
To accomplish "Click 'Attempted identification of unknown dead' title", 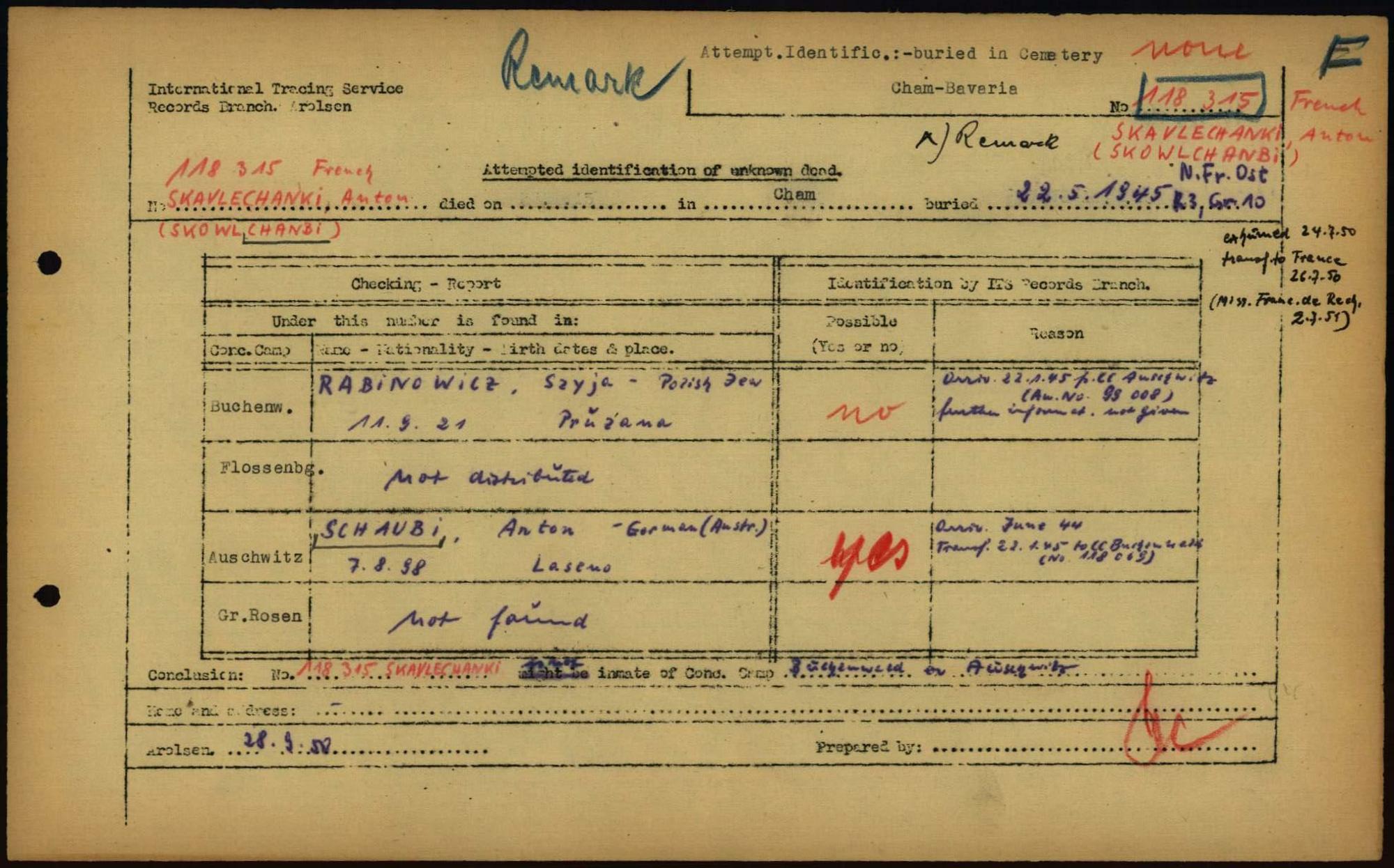I will 661,170.
